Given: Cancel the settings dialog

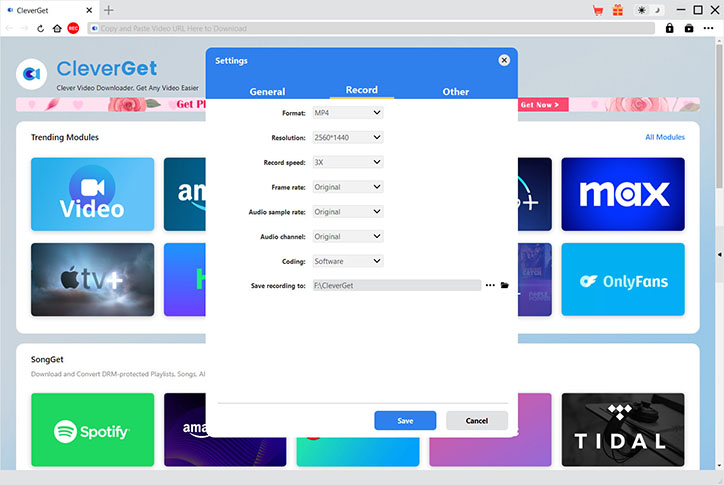Looking at the screenshot, I should coord(477,421).
